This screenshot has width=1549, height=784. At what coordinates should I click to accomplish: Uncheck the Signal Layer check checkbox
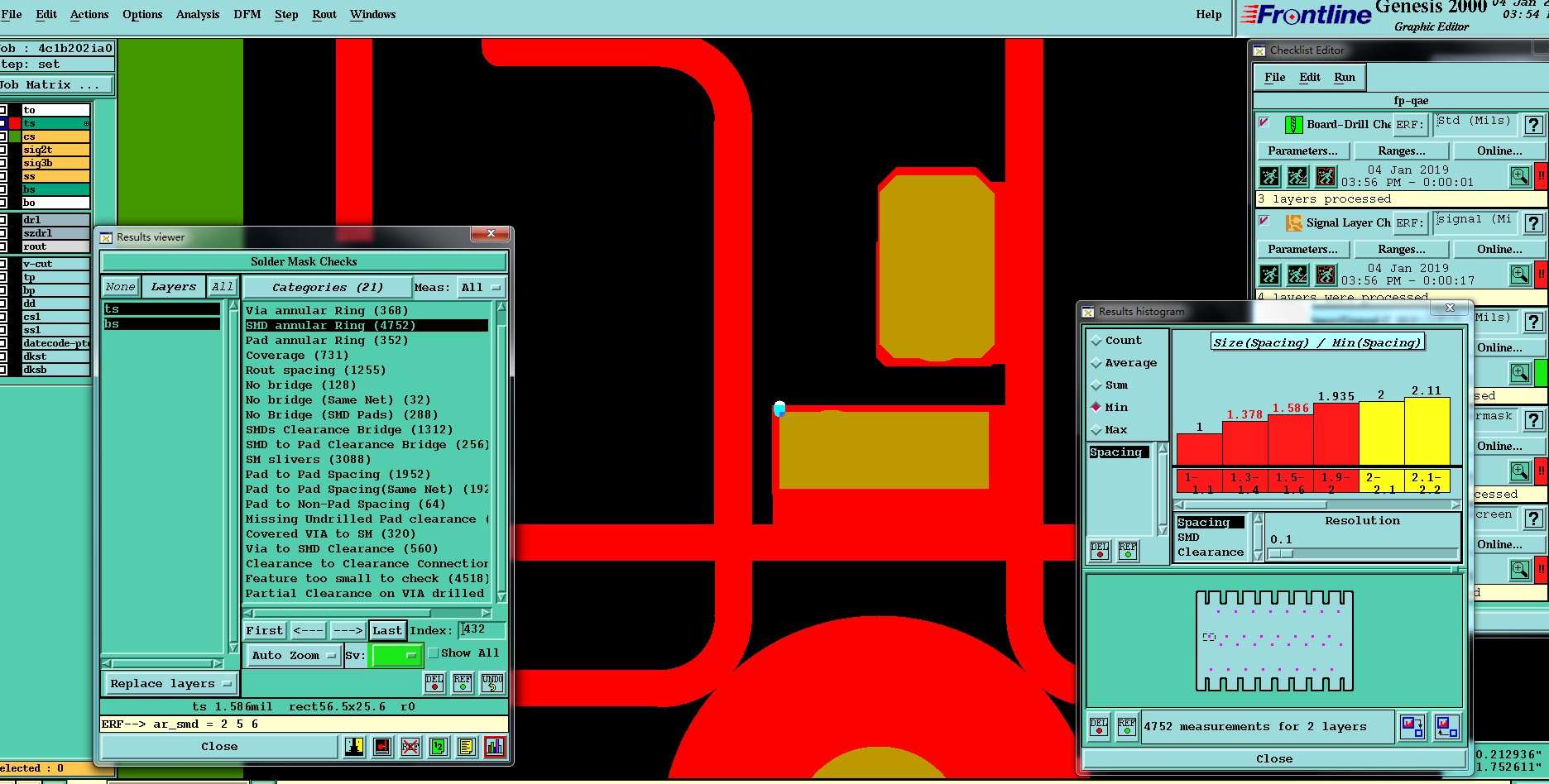coord(1264,221)
